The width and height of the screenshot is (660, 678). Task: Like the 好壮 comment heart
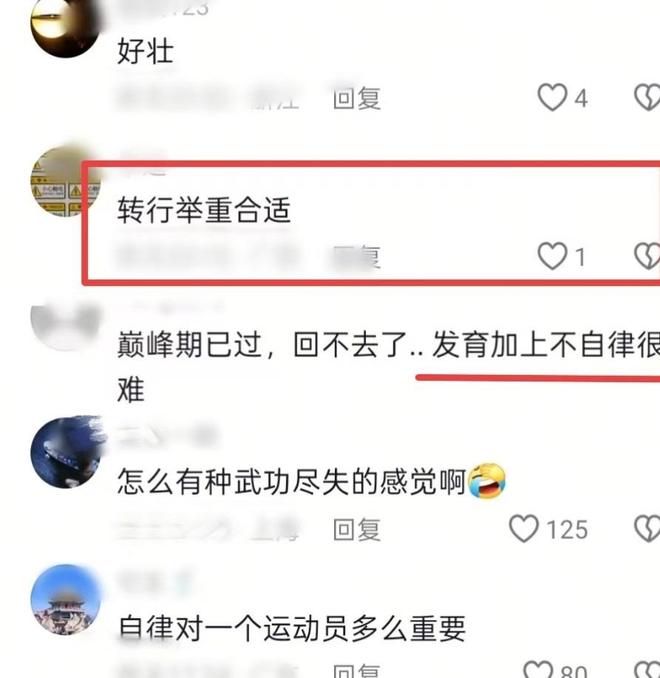click(x=552, y=97)
